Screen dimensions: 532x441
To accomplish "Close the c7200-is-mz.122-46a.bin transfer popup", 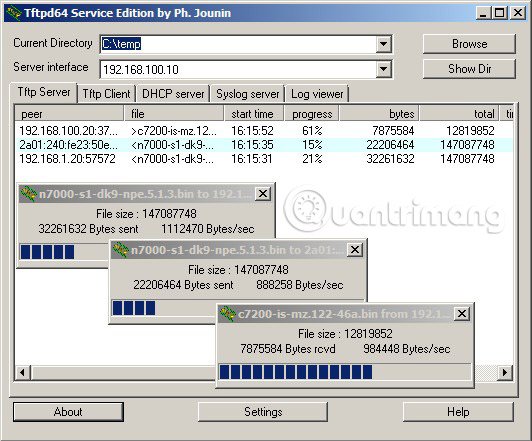I will [x=462, y=313].
